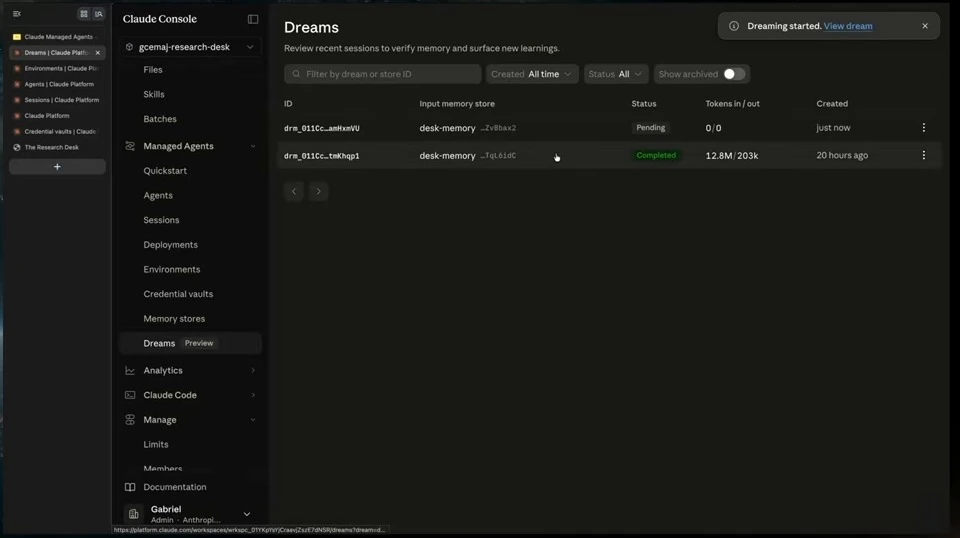Image resolution: width=960 pixels, height=538 pixels.
Task: Open dream drm_011Cc…amHxmVU
Action: coord(321,129)
